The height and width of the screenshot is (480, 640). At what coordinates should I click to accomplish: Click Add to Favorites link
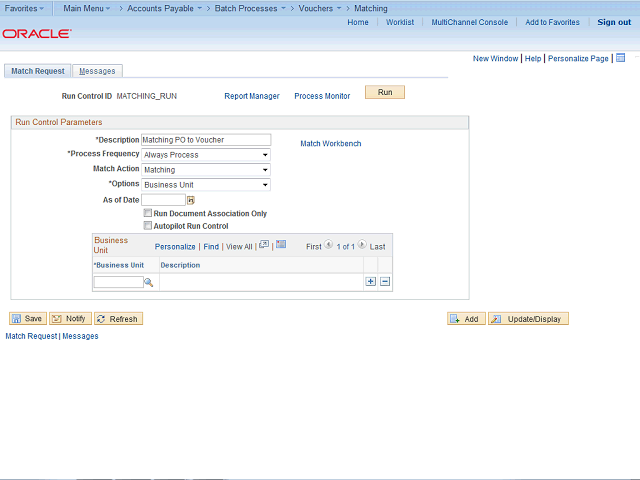(x=552, y=22)
